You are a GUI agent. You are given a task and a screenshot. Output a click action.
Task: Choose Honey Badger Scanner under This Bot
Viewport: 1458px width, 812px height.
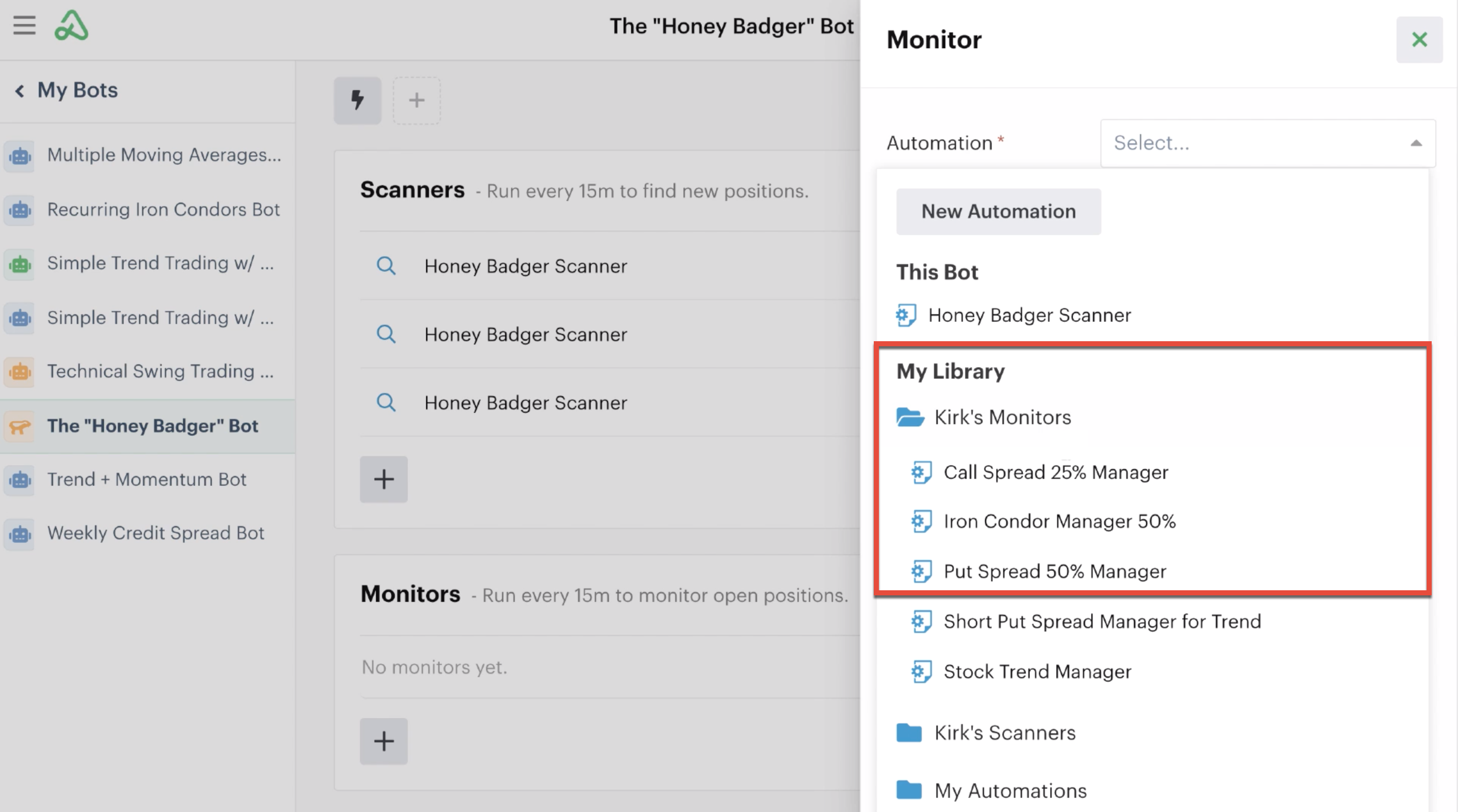coord(1030,315)
